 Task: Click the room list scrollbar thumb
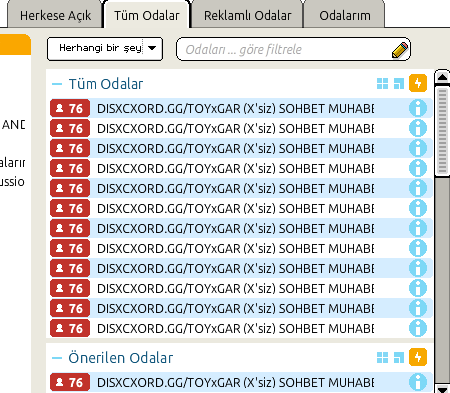click(x=442, y=131)
